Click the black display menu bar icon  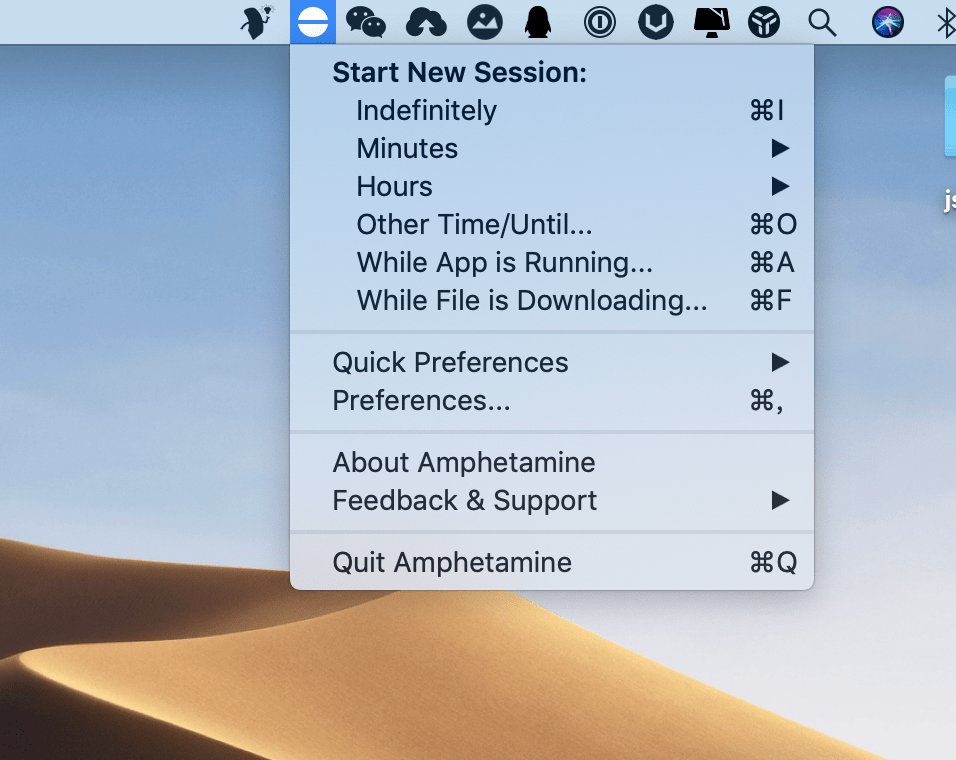(712, 23)
